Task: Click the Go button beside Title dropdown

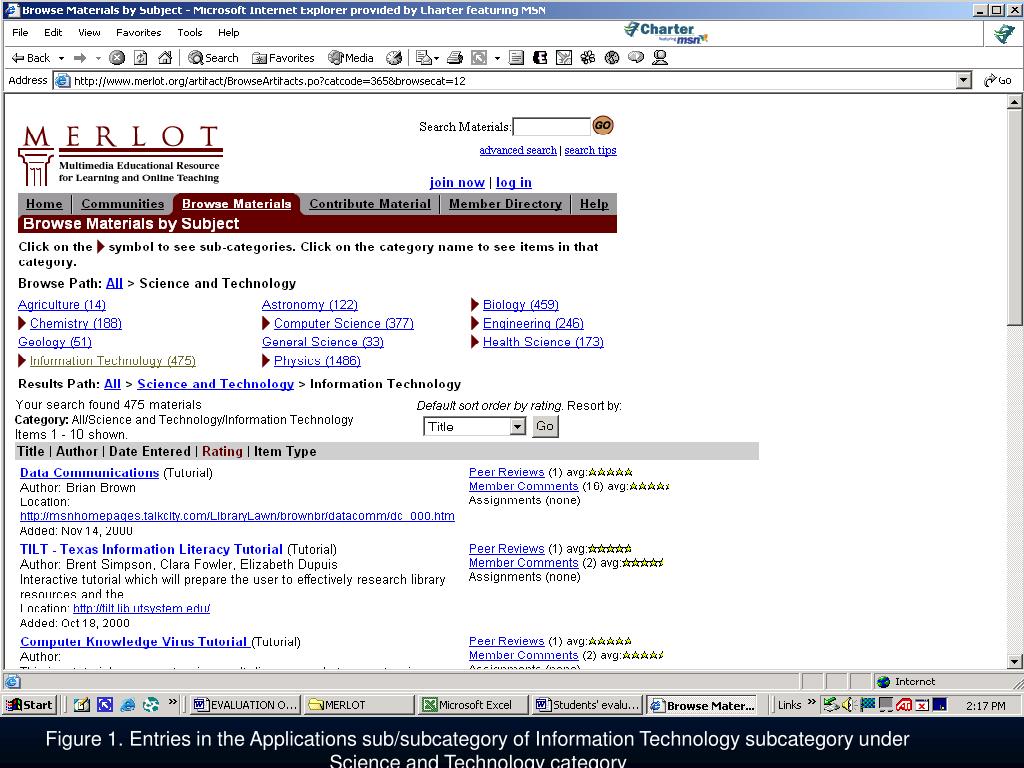Action: 545,426
